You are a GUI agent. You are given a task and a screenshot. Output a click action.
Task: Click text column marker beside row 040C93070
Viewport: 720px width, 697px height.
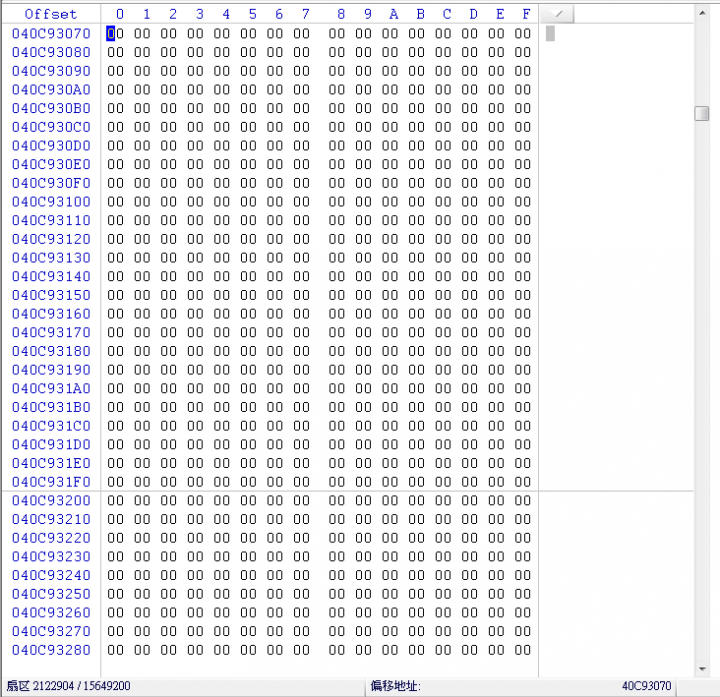(x=550, y=34)
